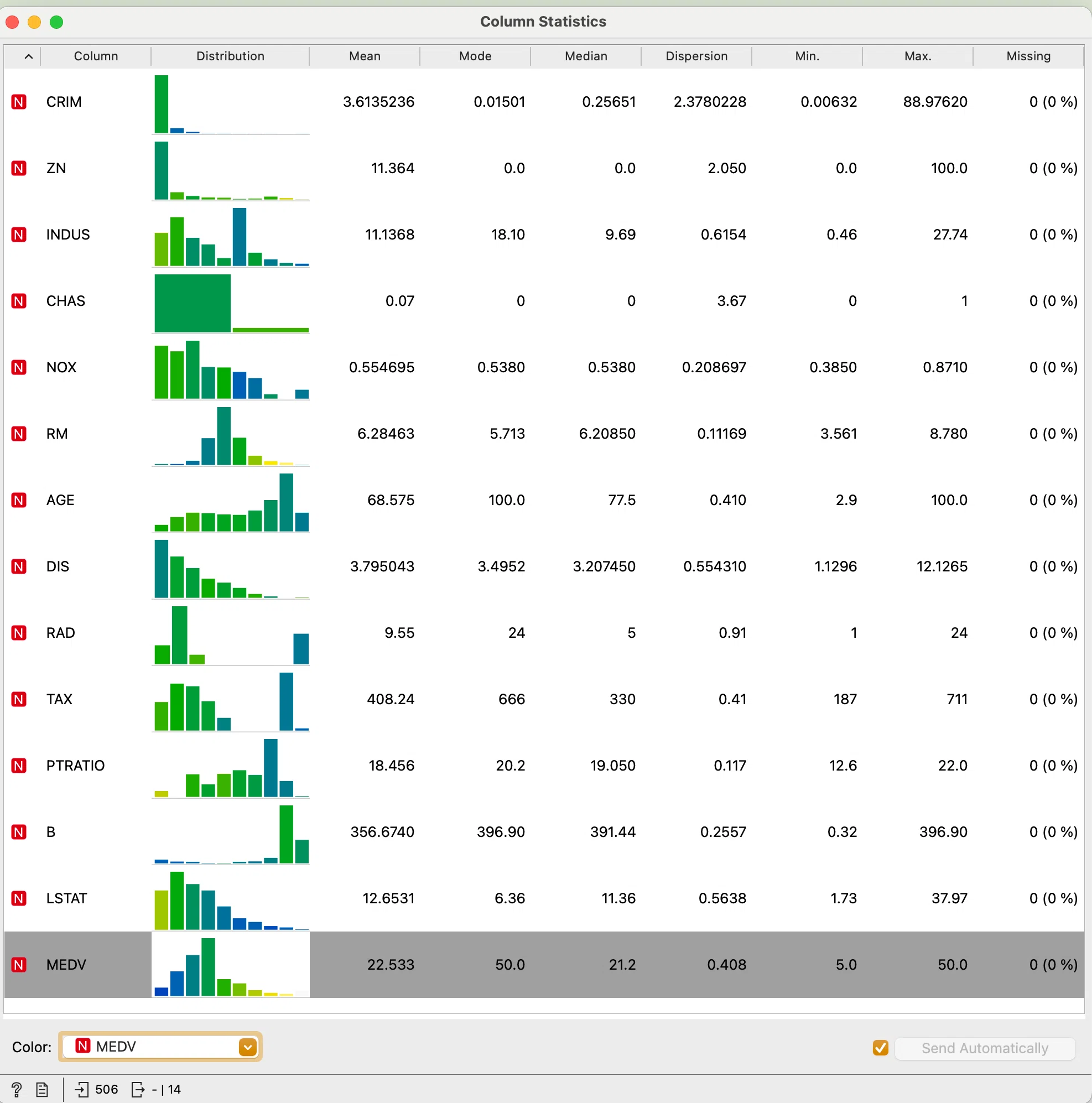The height and width of the screenshot is (1103, 1092).
Task: Click the numeric type icon beside TAX
Action: [x=19, y=699]
